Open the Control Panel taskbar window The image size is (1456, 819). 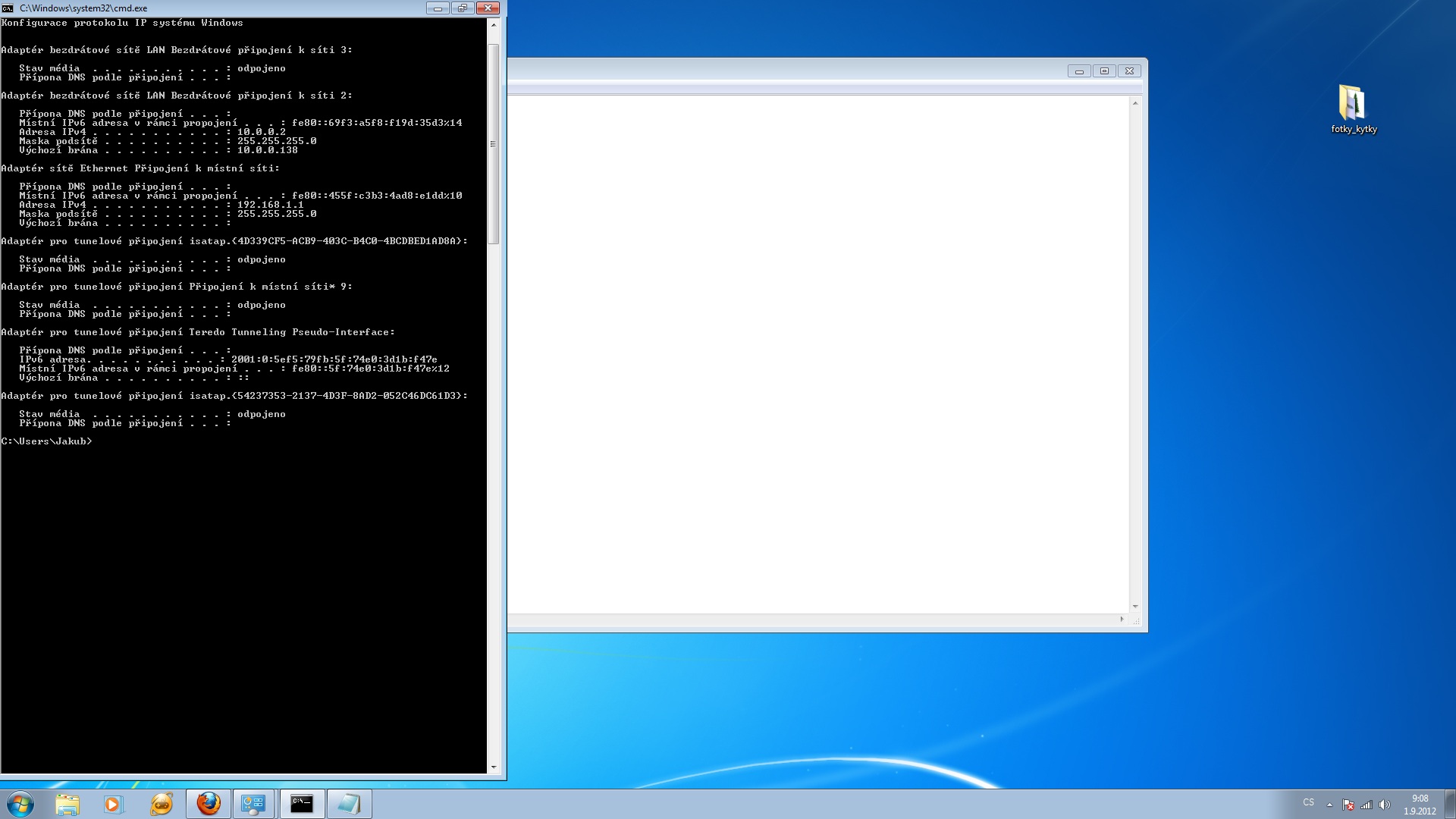click(x=253, y=804)
